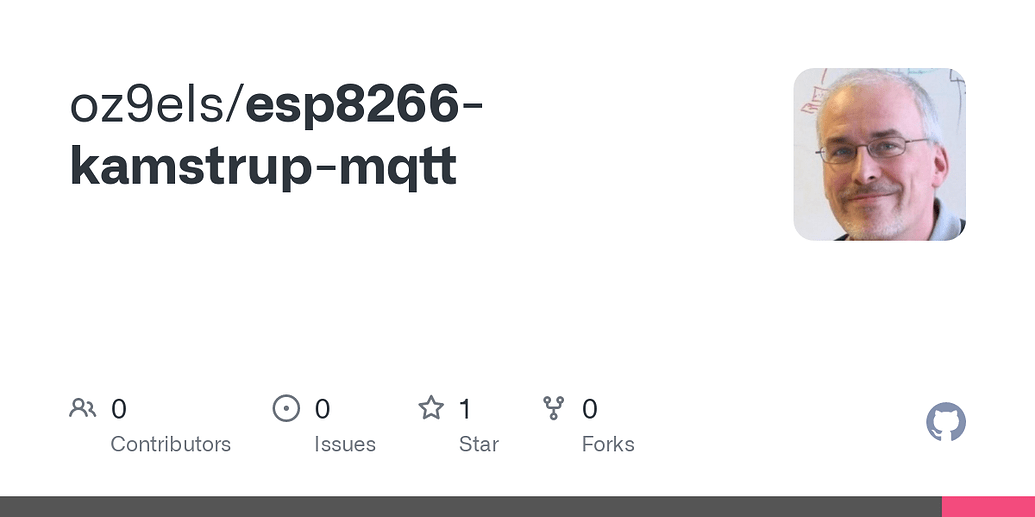Viewport: 1035px width, 517px height.
Task: Click the star count showing 1
Action: (x=465, y=409)
